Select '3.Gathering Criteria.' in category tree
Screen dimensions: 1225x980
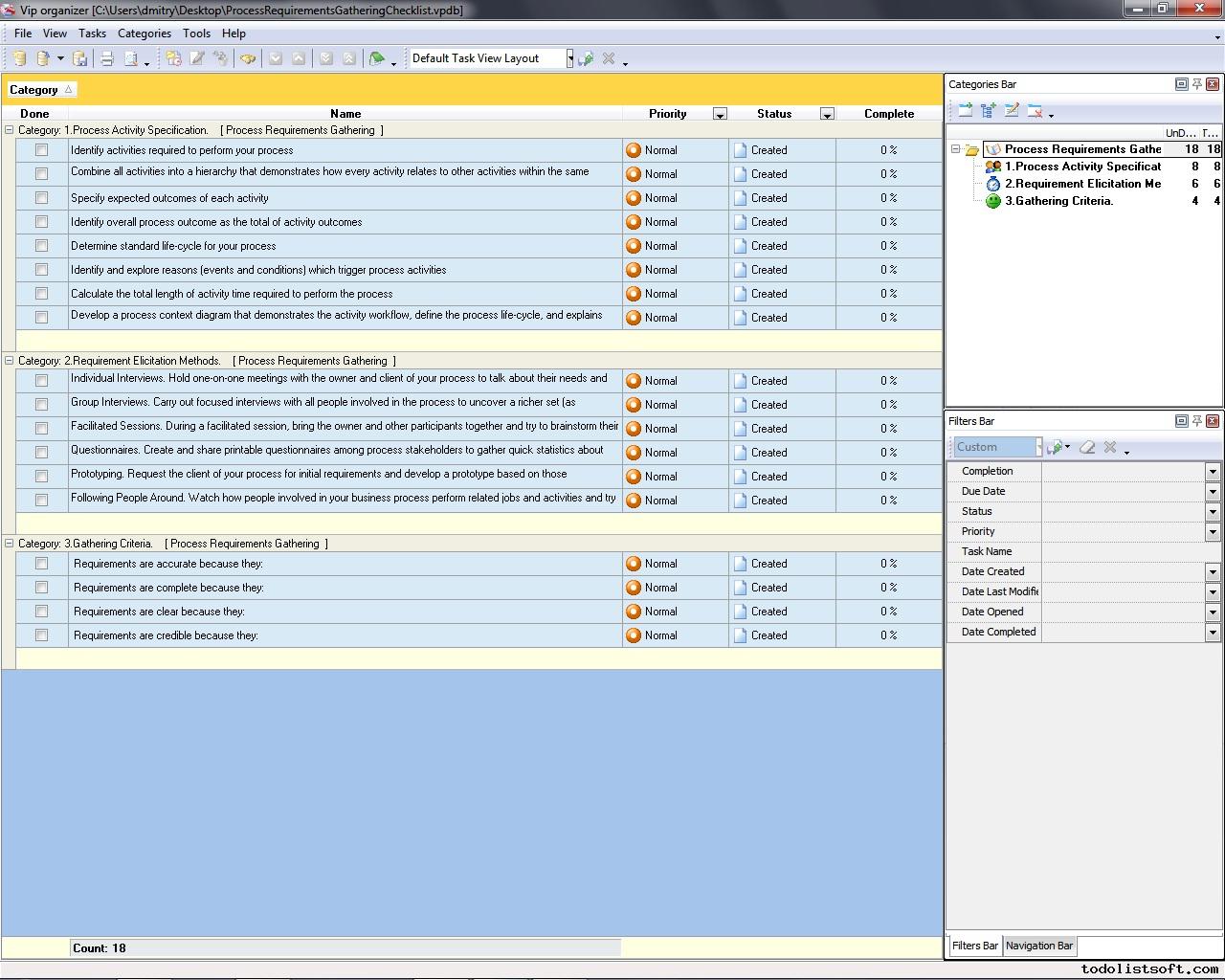point(1058,201)
